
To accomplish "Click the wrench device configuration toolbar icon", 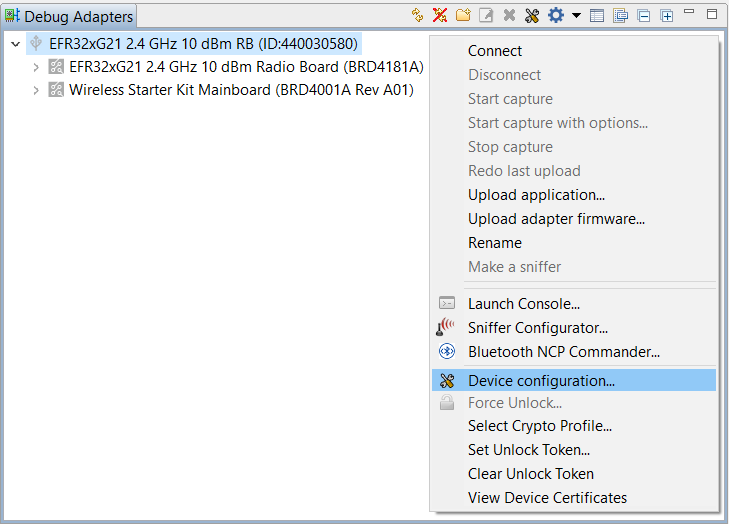I will click(x=531, y=15).
